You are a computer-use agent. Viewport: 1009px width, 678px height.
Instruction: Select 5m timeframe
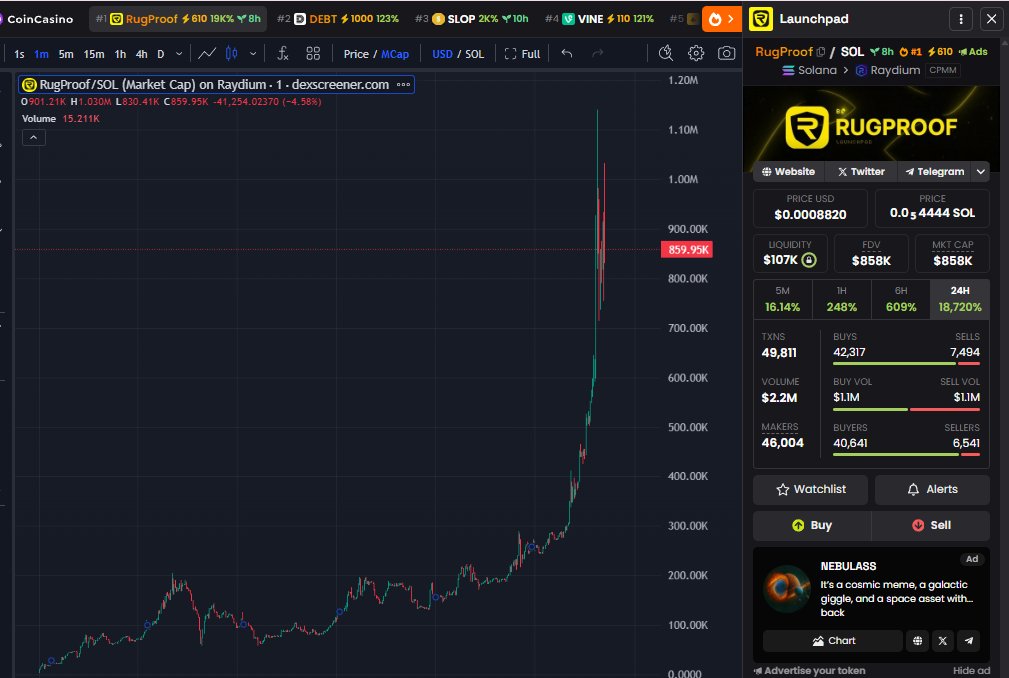(x=66, y=54)
